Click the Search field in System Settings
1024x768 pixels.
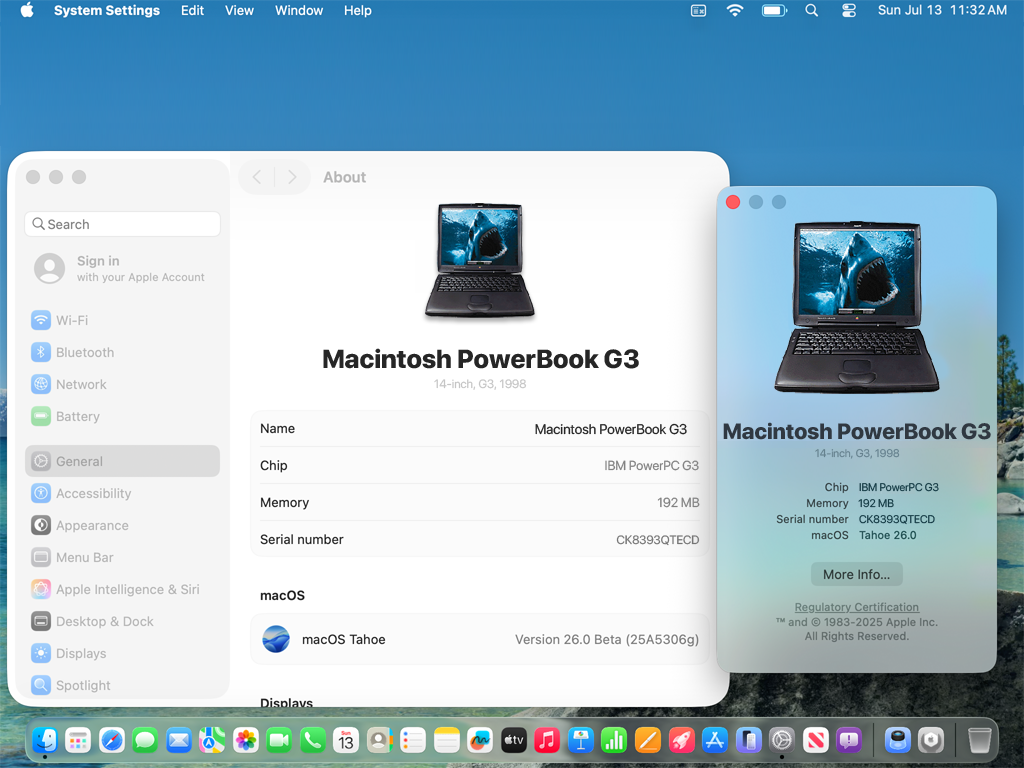(x=123, y=224)
